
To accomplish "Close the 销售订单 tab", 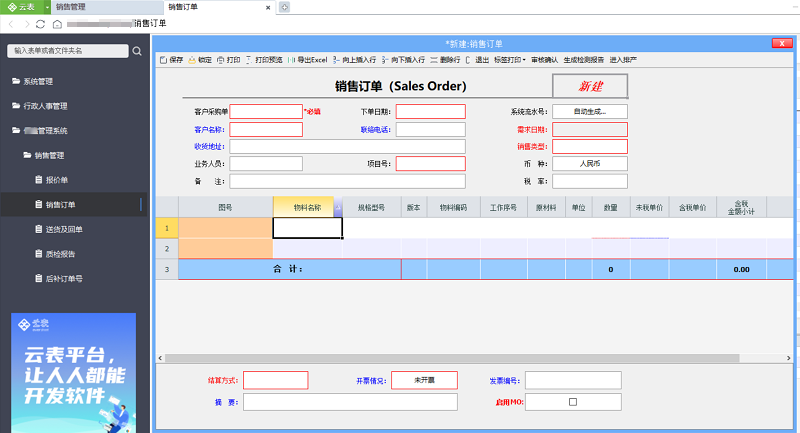I will point(268,8).
